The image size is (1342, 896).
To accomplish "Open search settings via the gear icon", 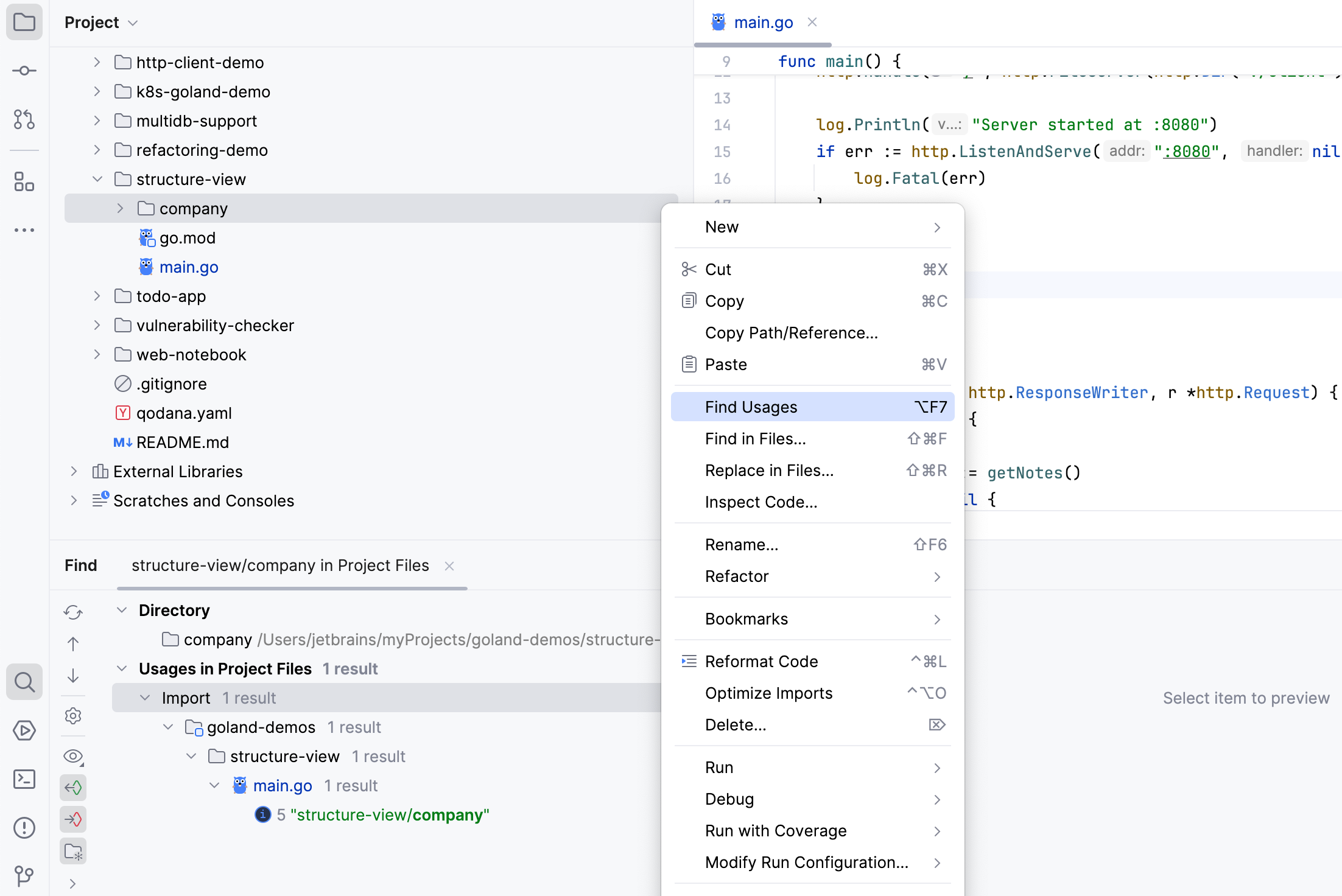I will click(73, 716).
